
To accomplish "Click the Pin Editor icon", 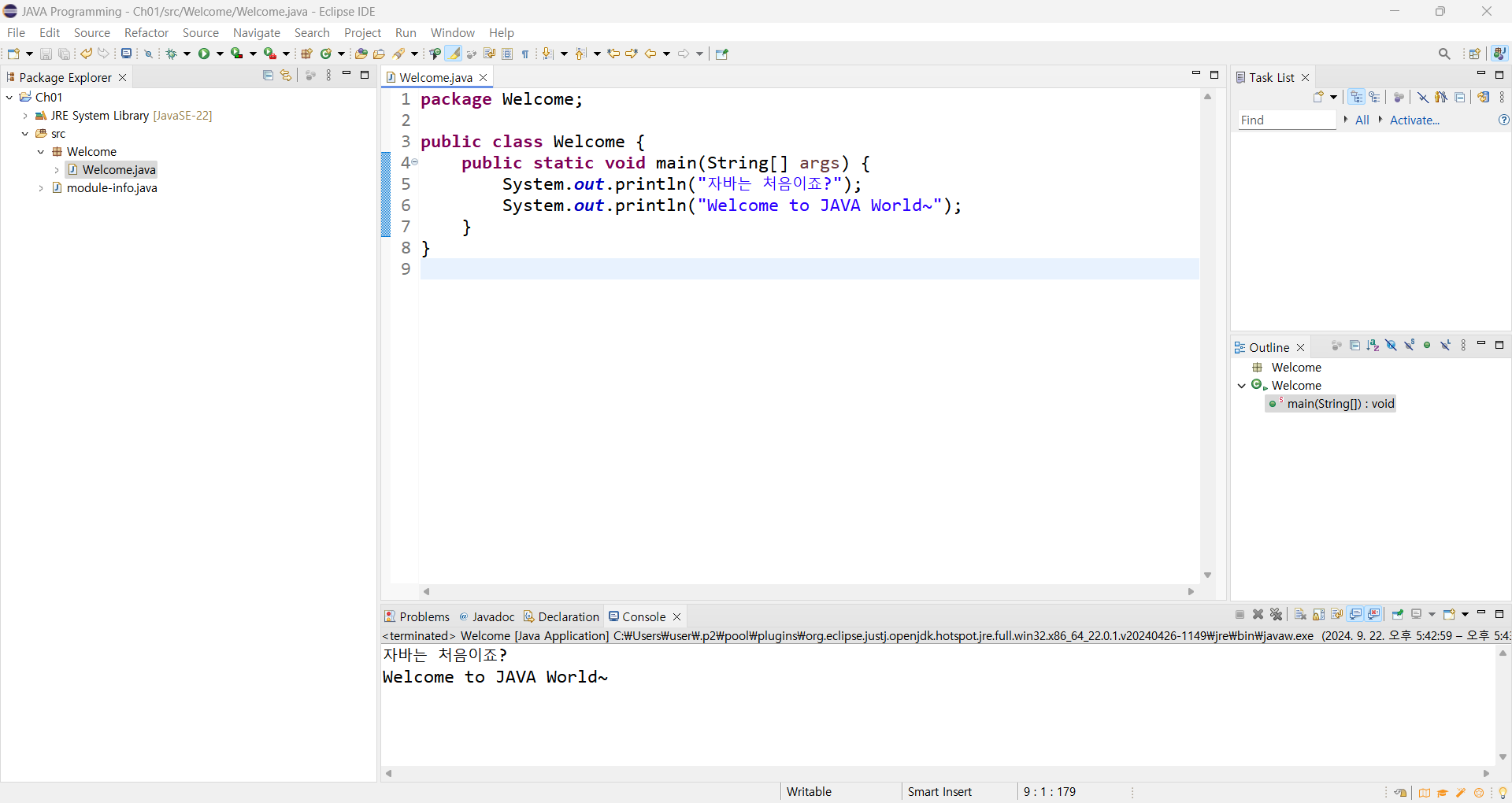I will pyautogui.click(x=722, y=54).
